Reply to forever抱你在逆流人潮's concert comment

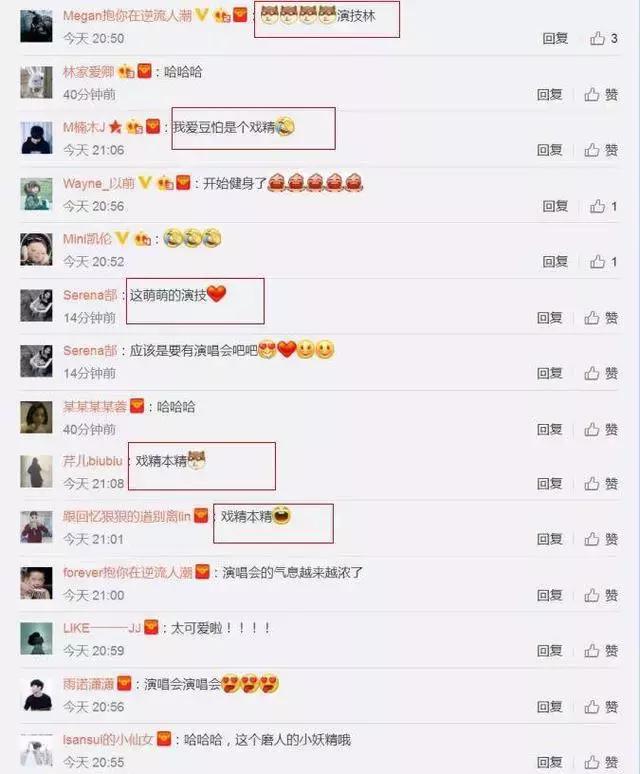coord(550,595)
